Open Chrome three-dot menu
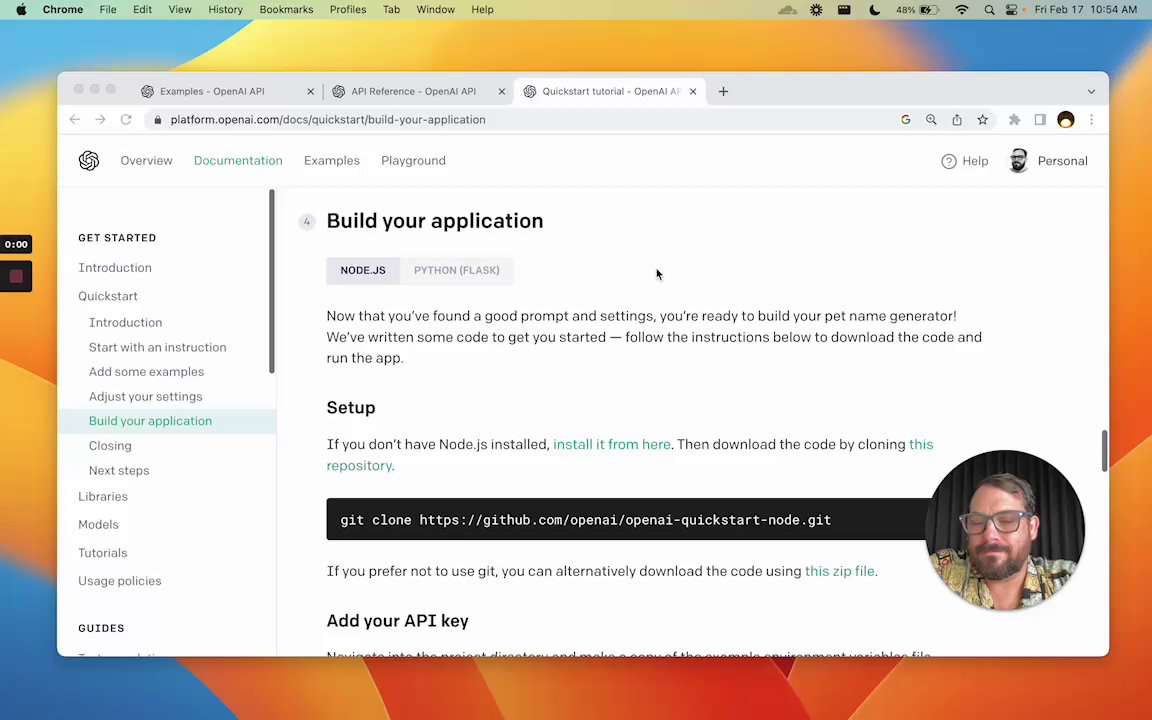 pos(1091,120)
